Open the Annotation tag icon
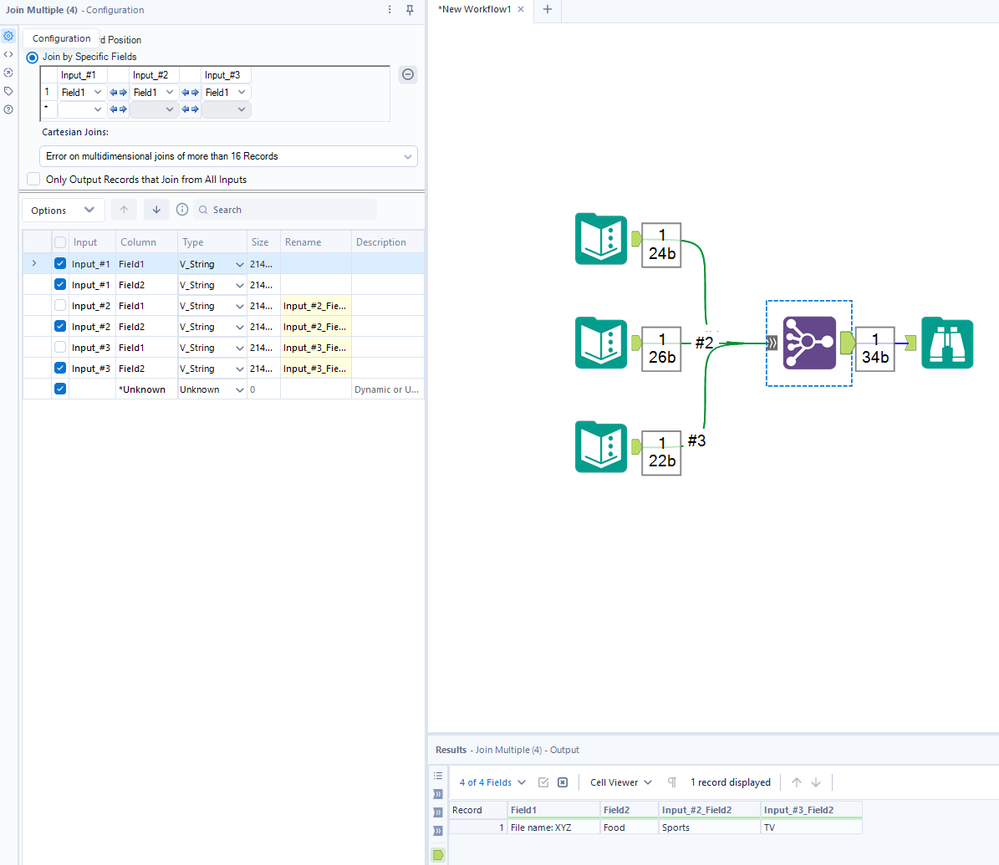999x865 pixels. (x=8, y=91)
